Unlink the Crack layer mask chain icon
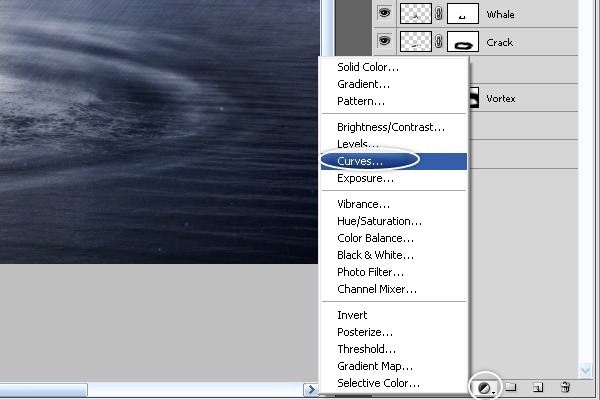600x400 pixels. [x=439, y=41]
